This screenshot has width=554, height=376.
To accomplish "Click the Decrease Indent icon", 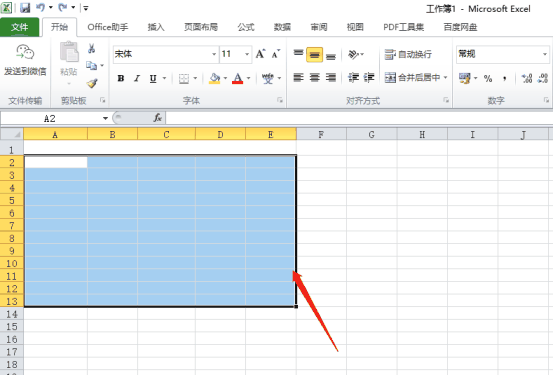I will point(353,77).
